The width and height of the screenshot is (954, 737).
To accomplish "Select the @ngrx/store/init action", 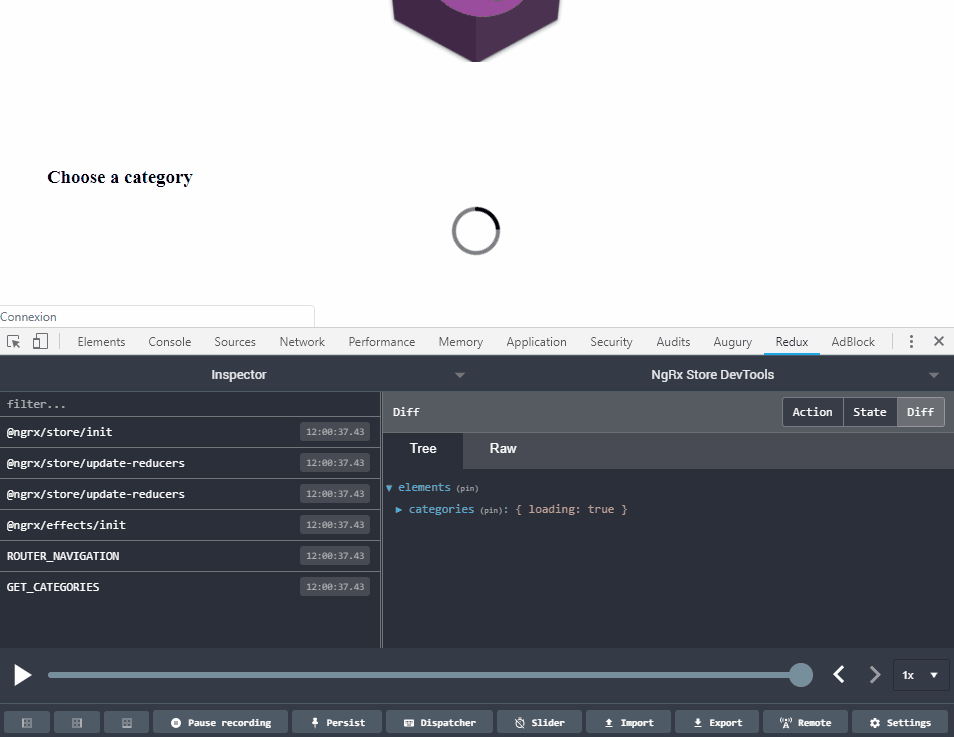I will pos(190,432).
